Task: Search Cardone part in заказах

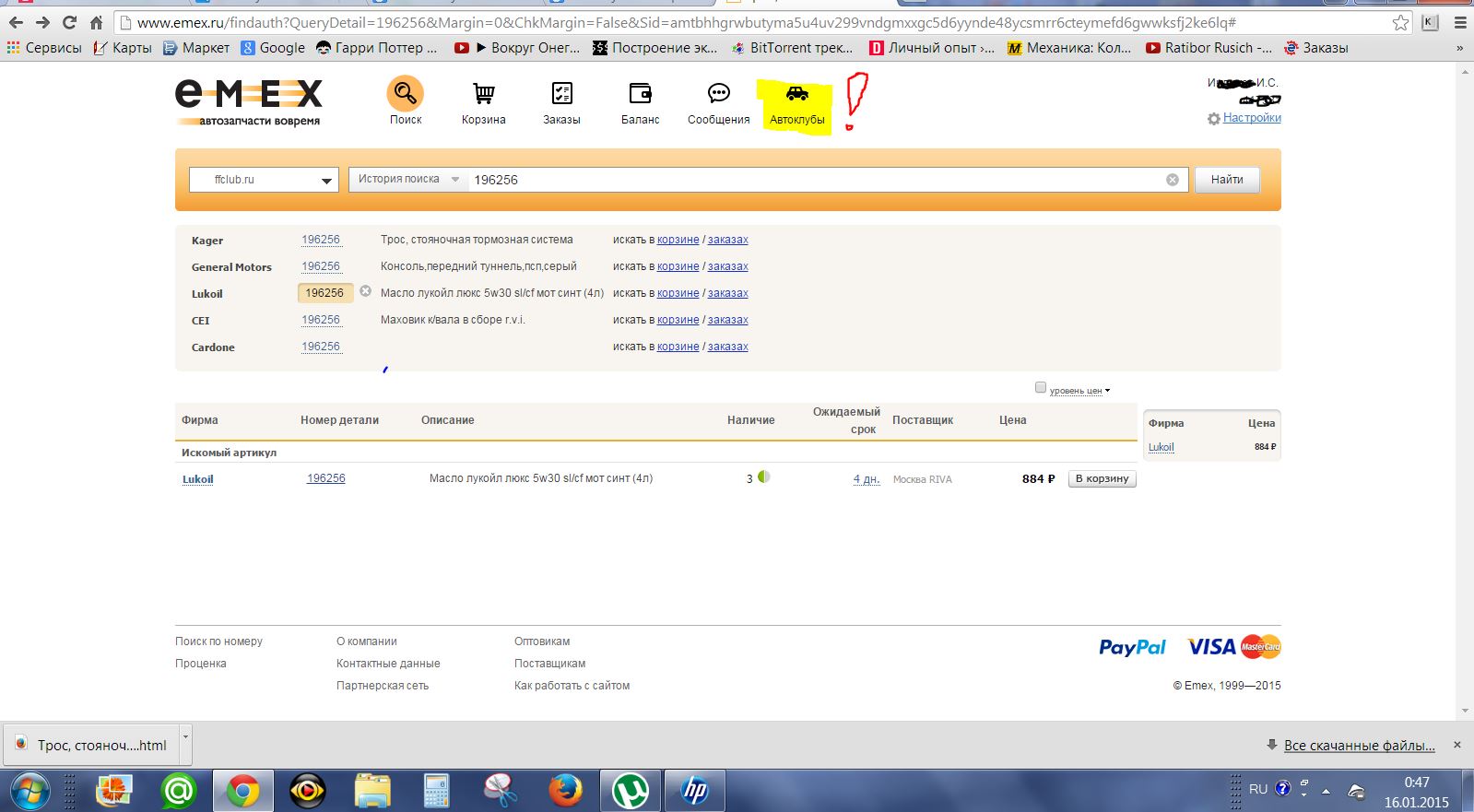Action: (727, 347)
